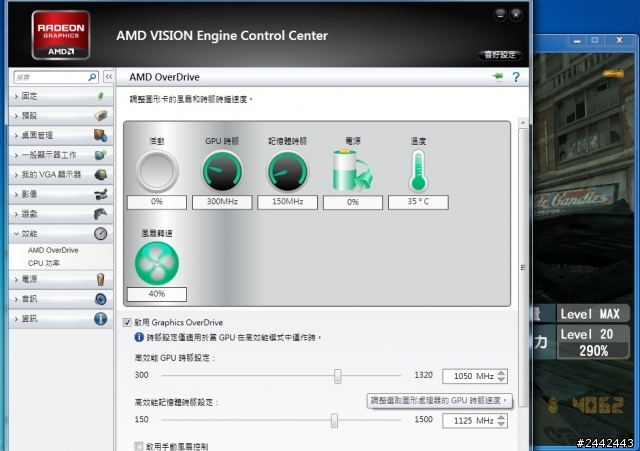Collapse the sidebar with double-arrow button
Image resolution: width=640 pixels, height=451 pixels.
coord(108,77)
